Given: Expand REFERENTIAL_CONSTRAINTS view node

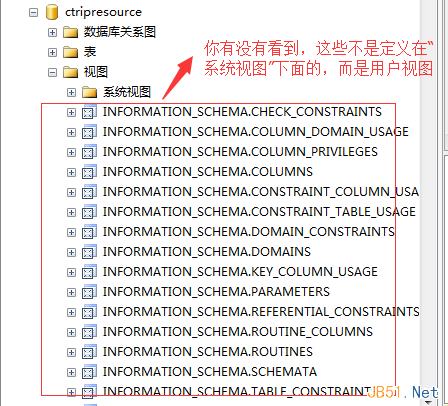Looking at the screenshot, I should pos(71,312).
